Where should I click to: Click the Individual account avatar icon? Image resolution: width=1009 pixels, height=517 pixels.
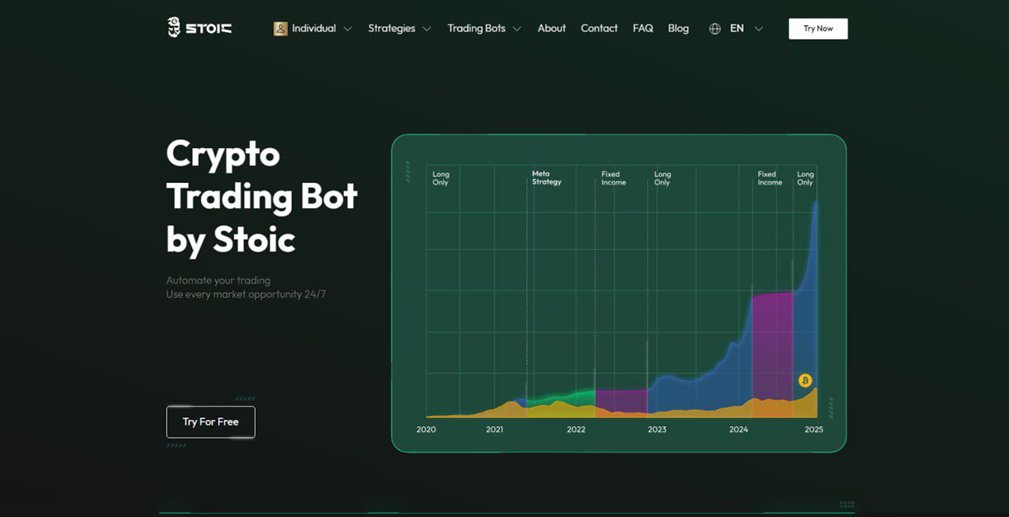[280, 29]
